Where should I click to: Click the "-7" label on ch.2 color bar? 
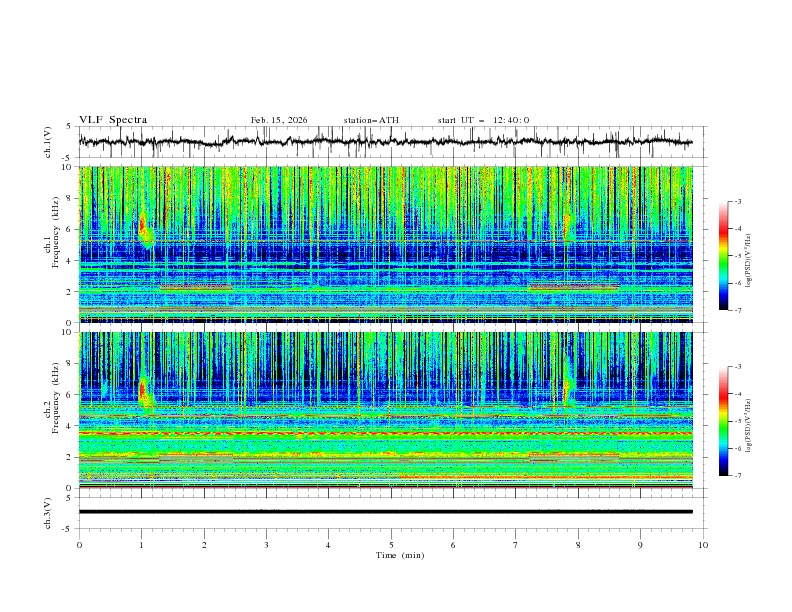[737, 476]
